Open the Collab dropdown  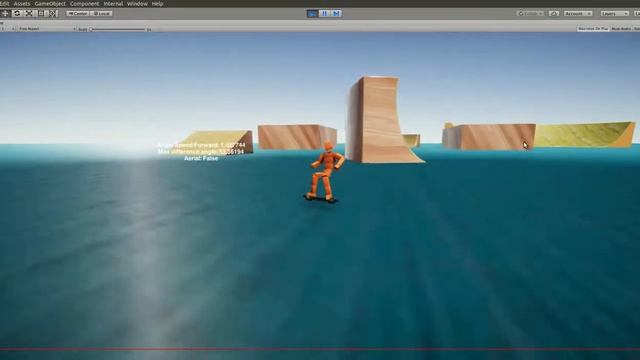point(530,13)
